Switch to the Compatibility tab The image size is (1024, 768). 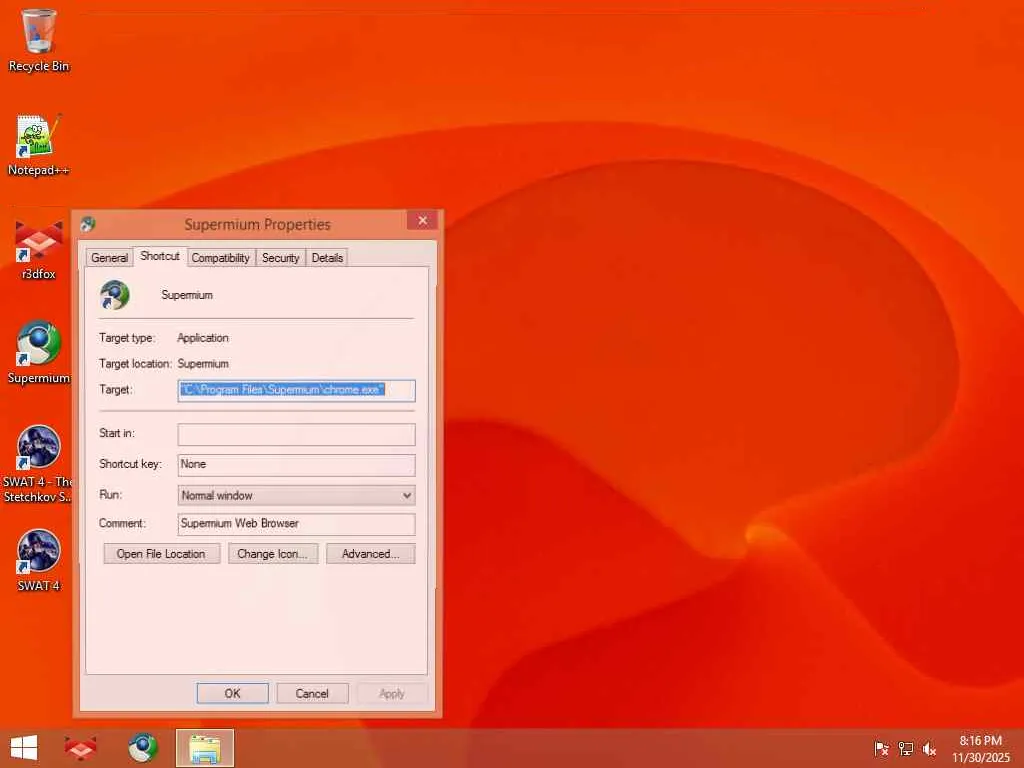tap(221, 257)
